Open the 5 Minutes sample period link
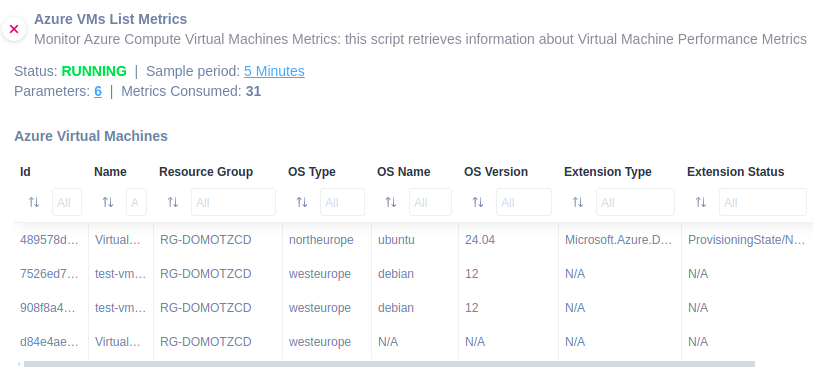 click(x=274, y=71)
